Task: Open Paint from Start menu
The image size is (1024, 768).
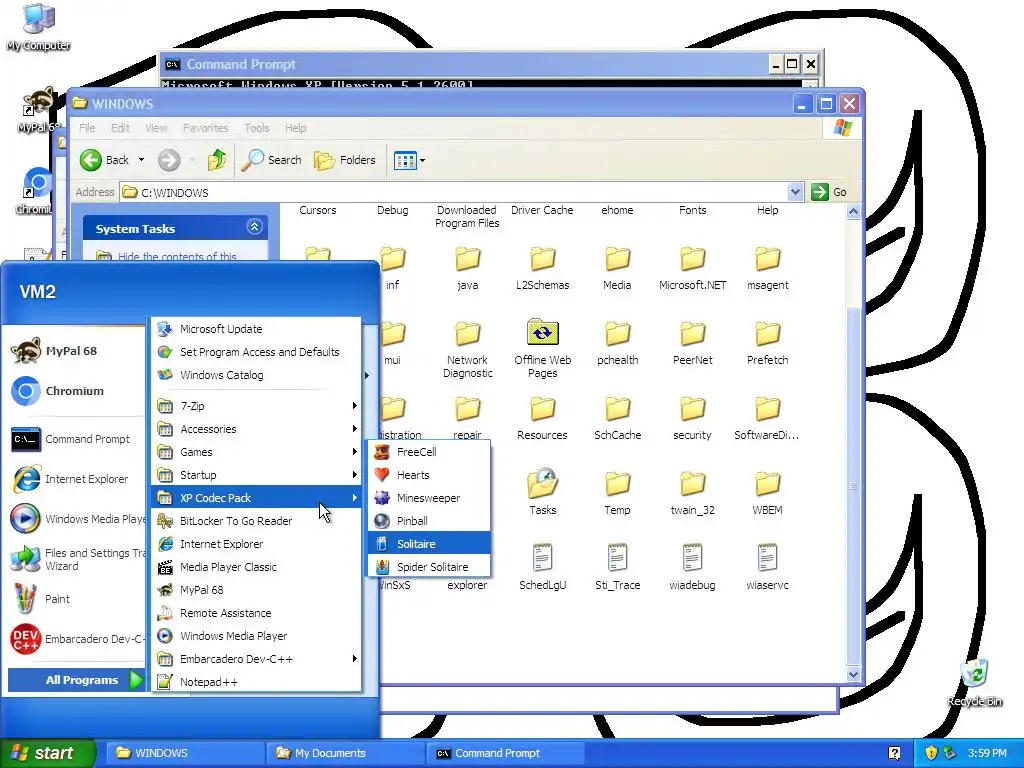Action: (x=75, y=599)
